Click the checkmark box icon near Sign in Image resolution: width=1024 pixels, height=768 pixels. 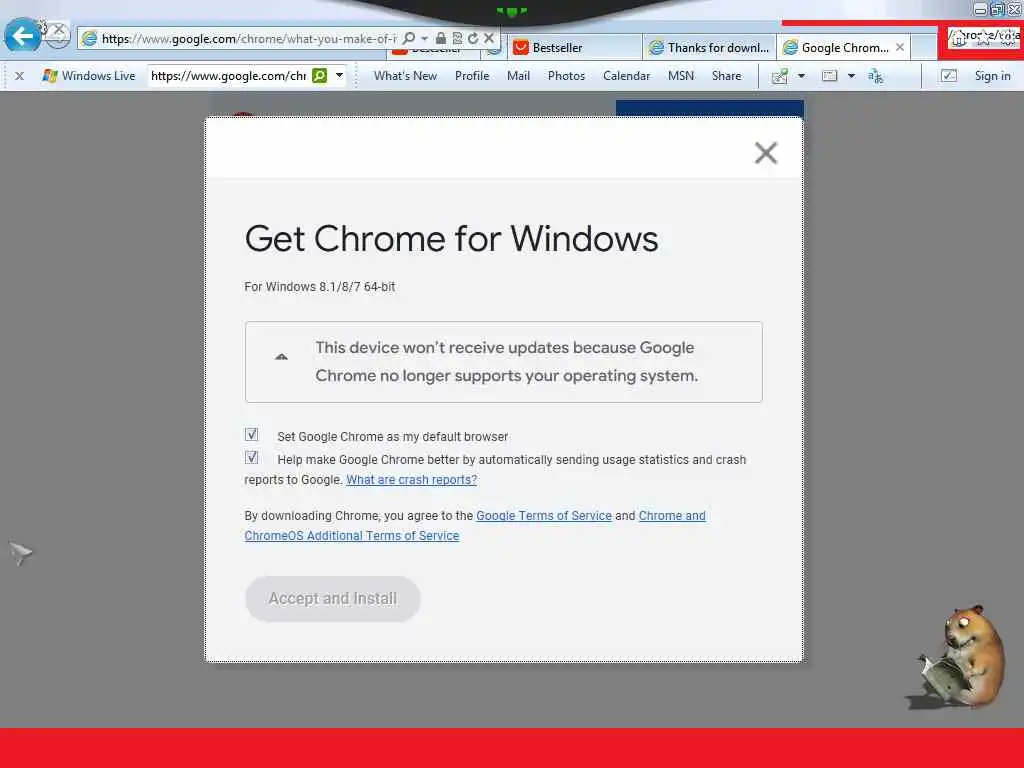tap(949, 76)
